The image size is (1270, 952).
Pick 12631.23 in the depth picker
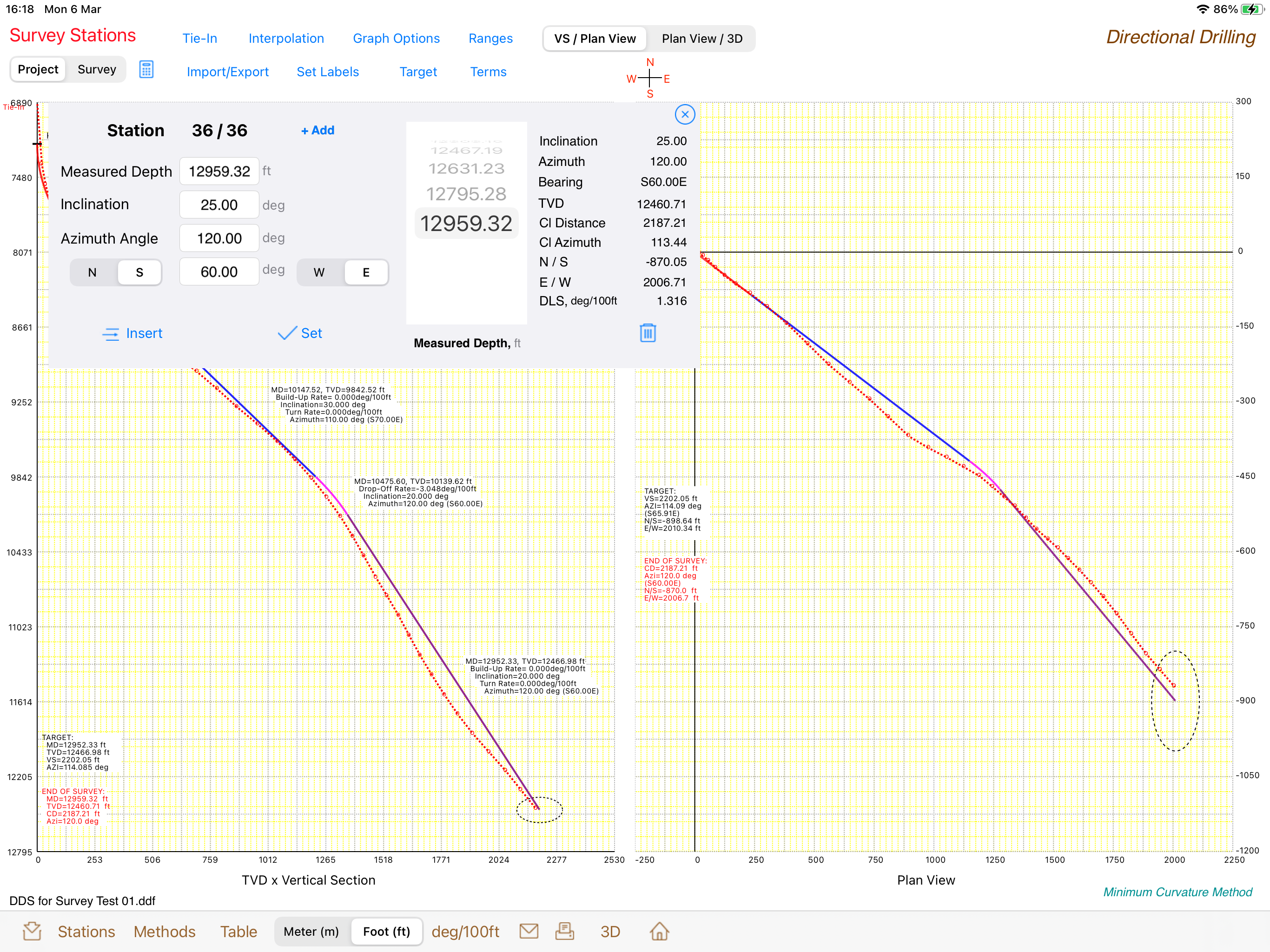[466, 168]
